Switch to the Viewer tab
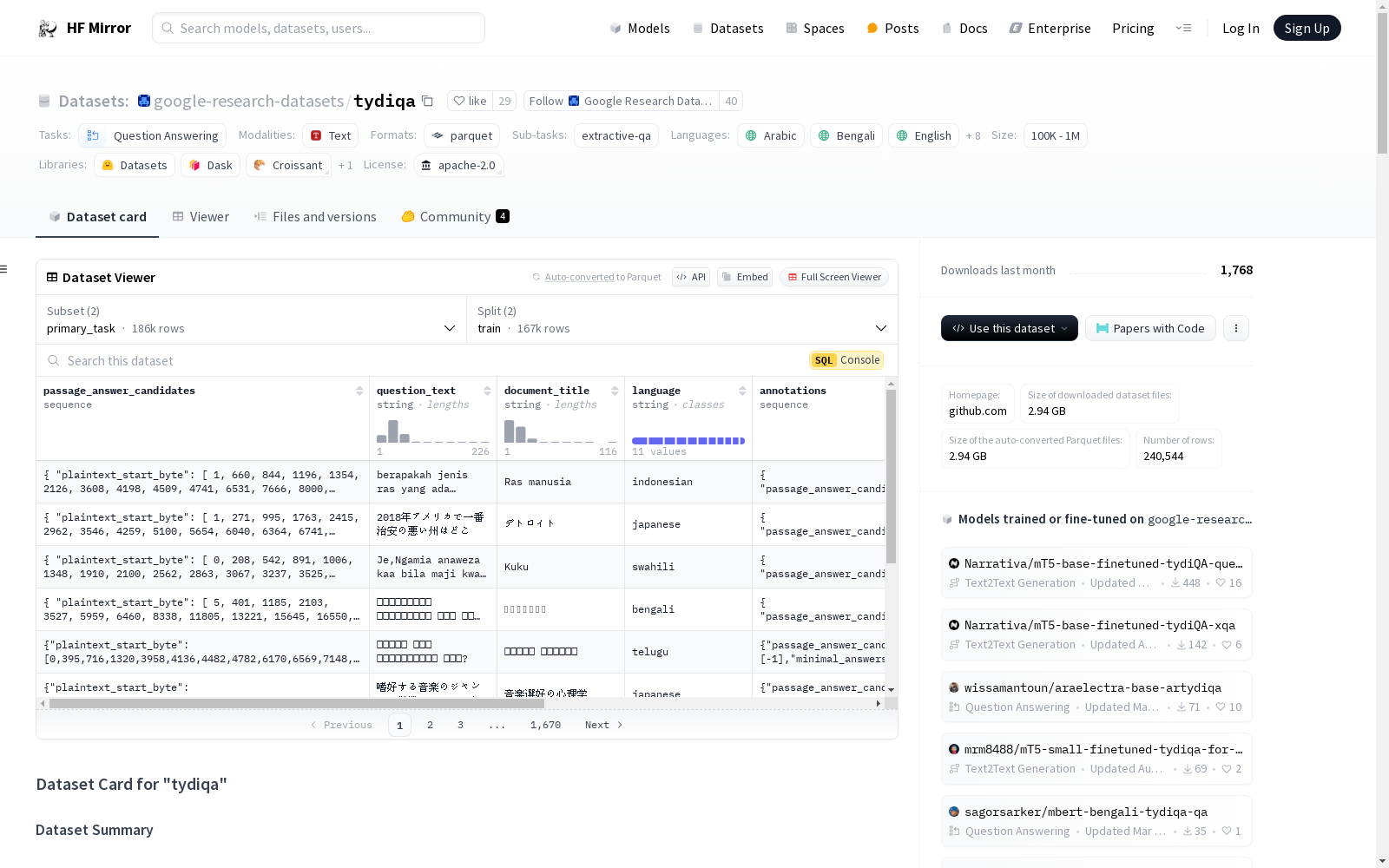 [201, 217]
